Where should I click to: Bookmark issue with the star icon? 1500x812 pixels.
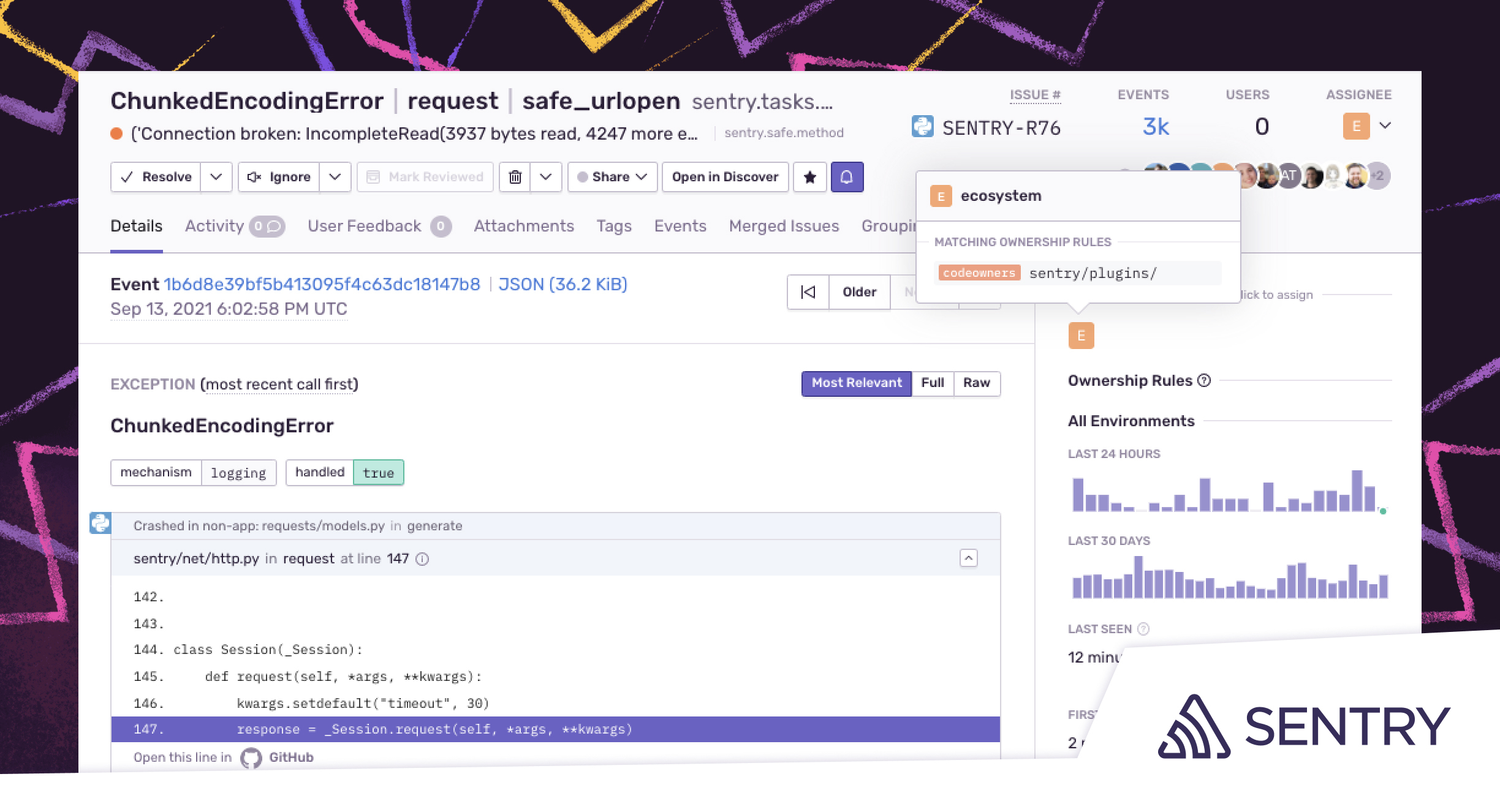809,177
